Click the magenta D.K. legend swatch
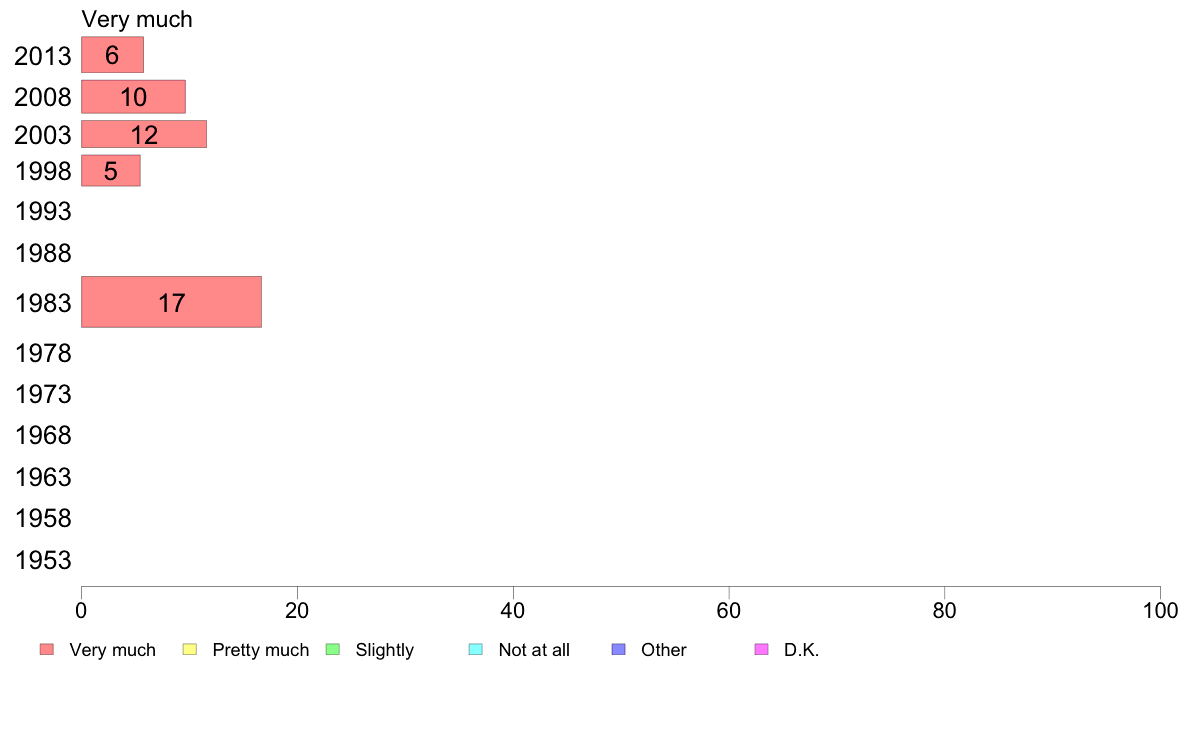The height and width of the screenshot is (736, 1188). (x=761, y=650)
